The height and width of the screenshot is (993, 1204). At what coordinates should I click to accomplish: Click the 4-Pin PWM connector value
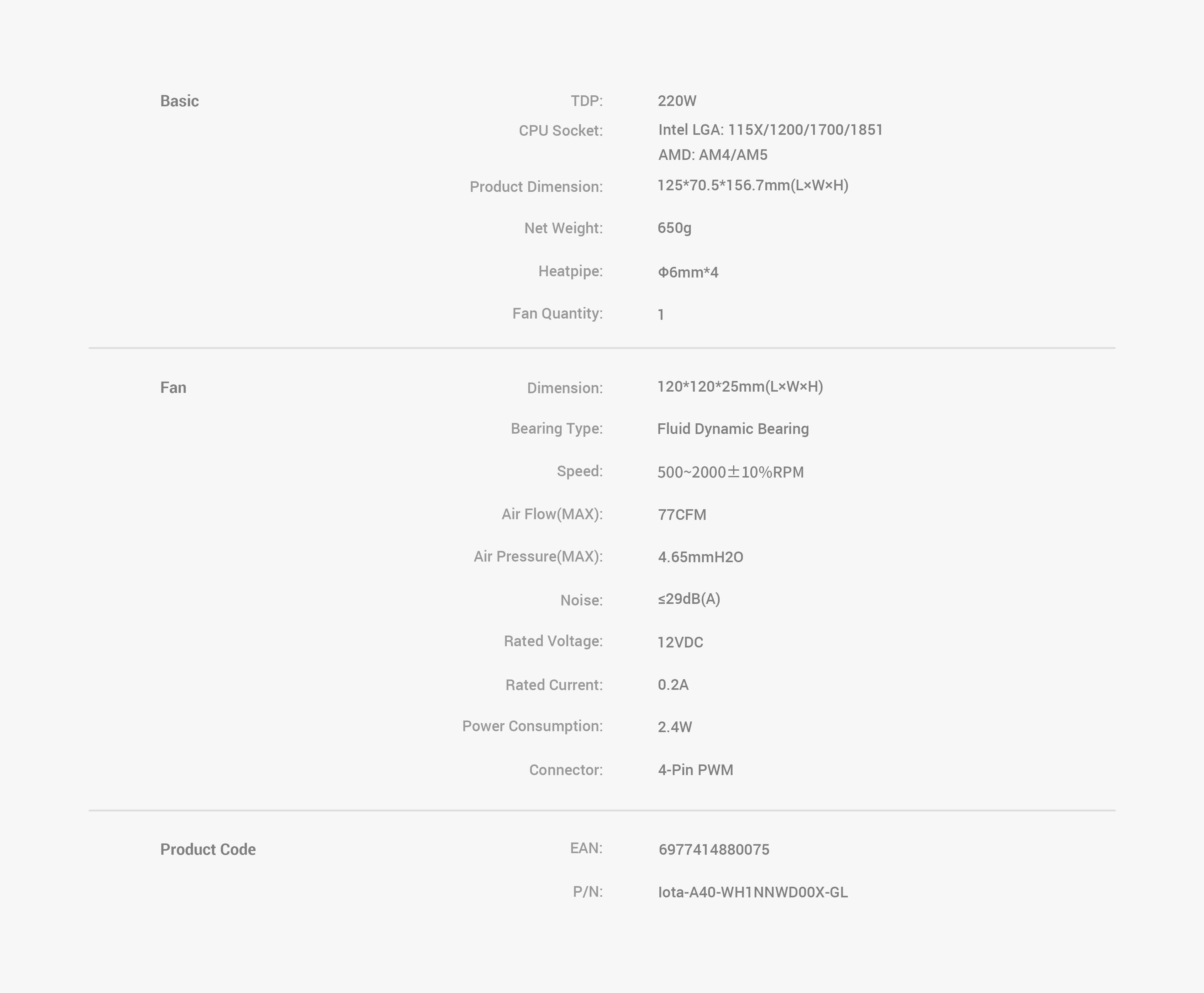click(695, 770)
